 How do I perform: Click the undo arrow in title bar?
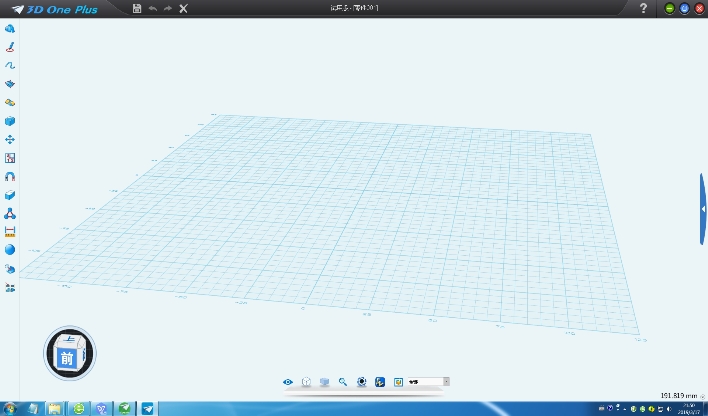(x=152, y=8)
